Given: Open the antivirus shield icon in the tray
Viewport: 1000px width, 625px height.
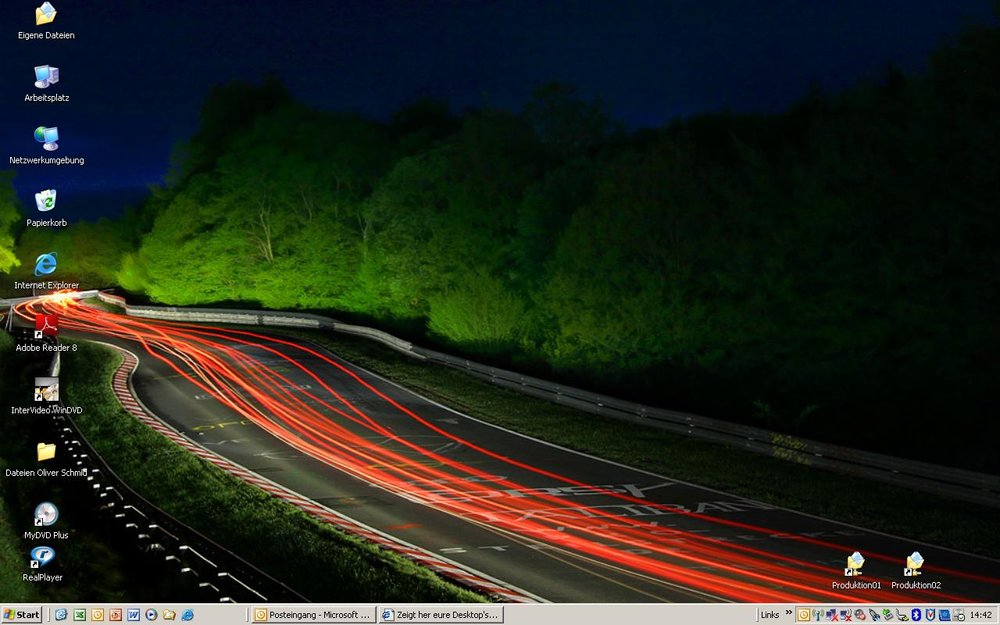Looking at the screenshot, I should click(931, 615).
